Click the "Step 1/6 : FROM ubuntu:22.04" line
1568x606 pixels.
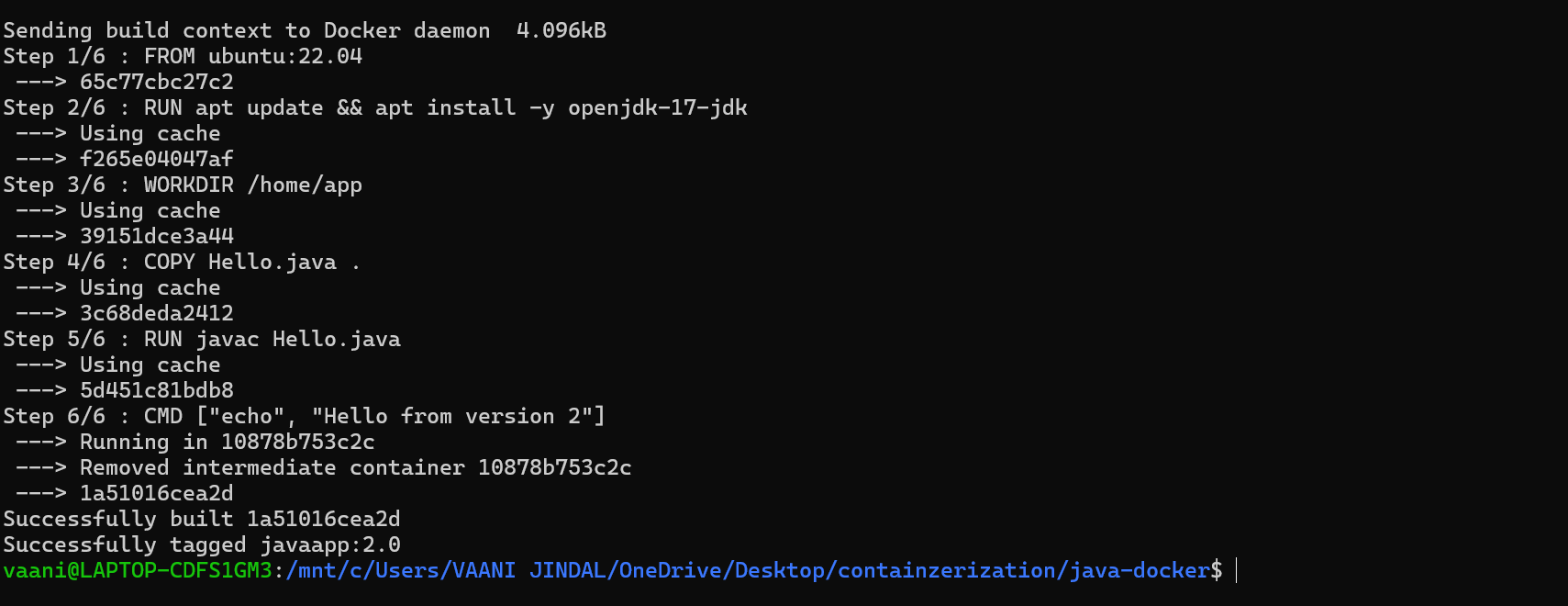[183, 56]
